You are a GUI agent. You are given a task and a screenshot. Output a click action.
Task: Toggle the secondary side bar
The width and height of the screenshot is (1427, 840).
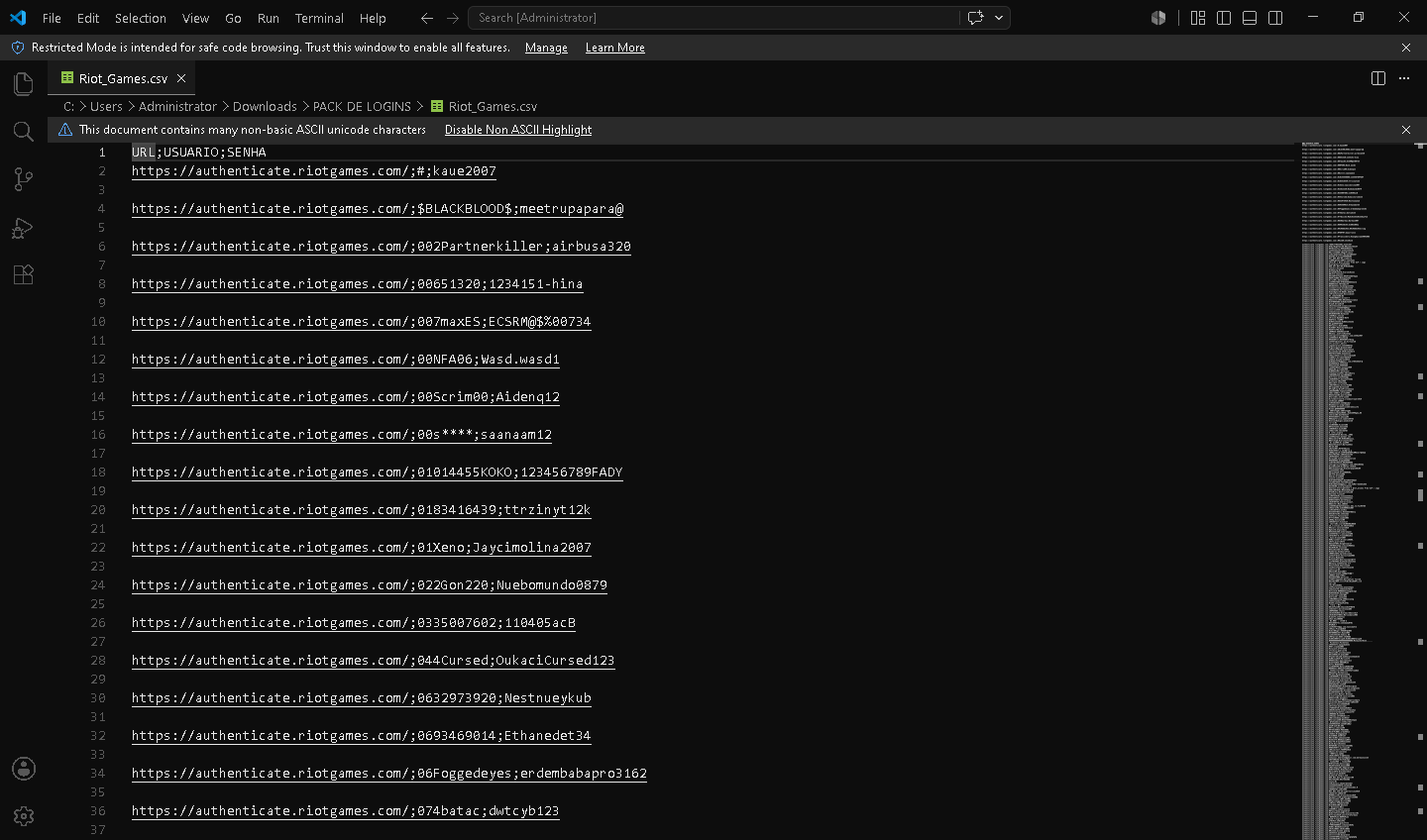pos(1275,18)
